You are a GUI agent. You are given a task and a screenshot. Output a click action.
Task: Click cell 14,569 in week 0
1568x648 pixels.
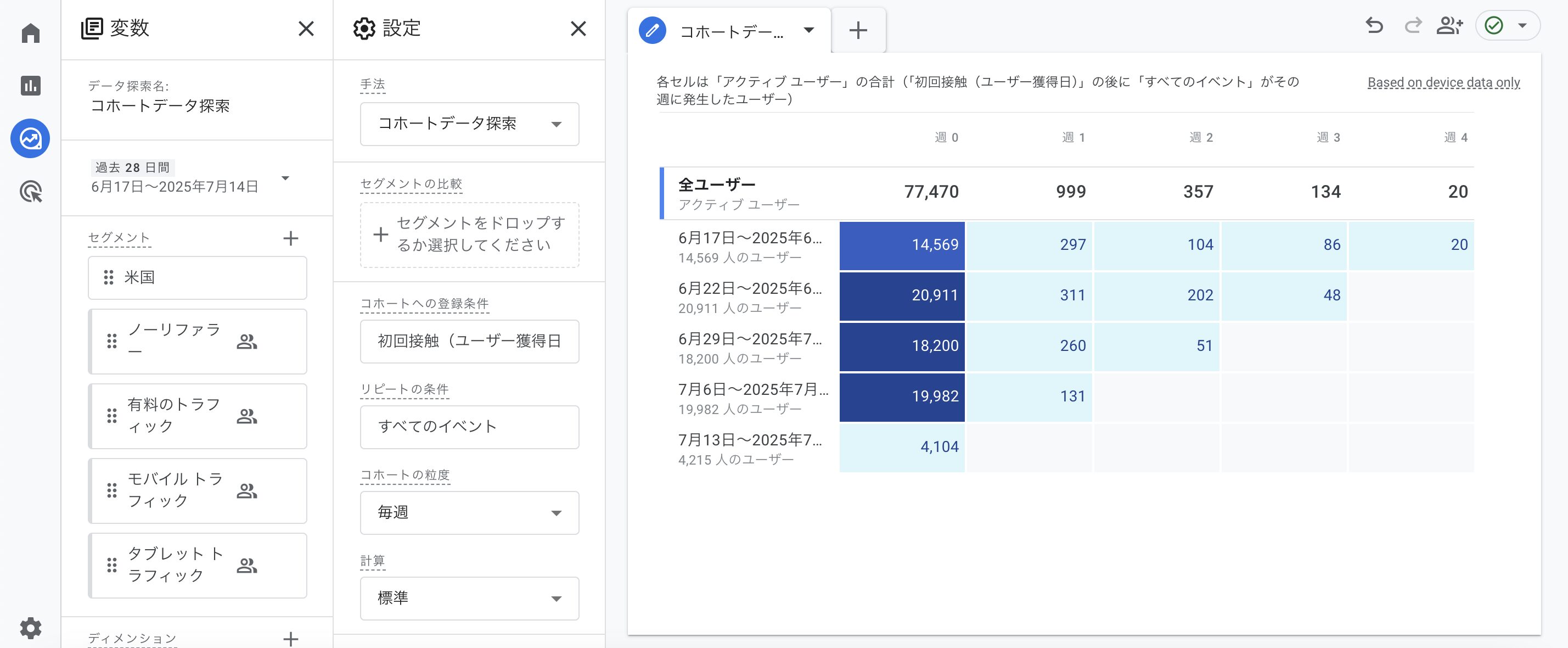[902, 245]
